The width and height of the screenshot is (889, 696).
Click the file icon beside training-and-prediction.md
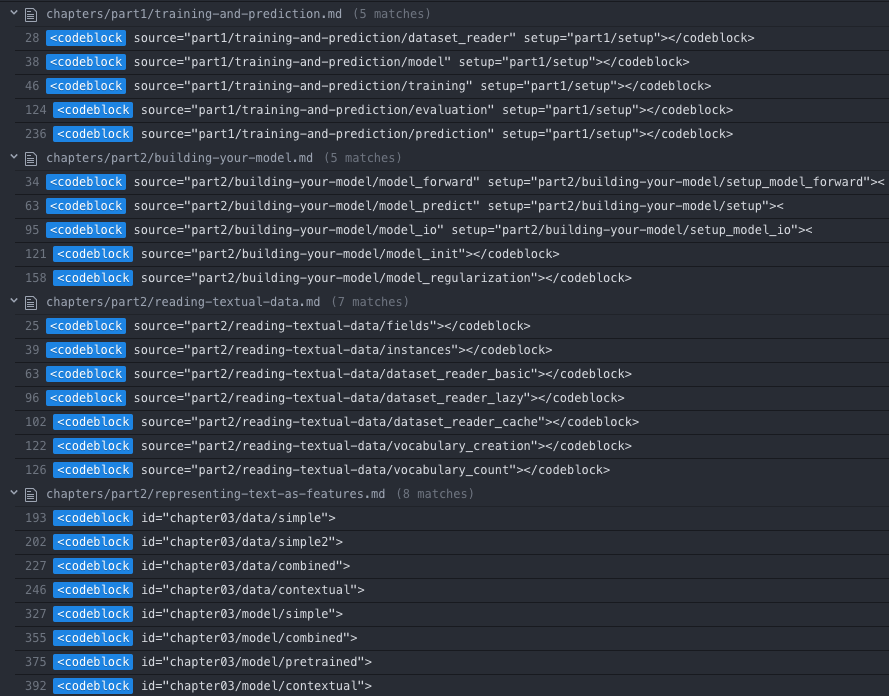tap(33, 14)
